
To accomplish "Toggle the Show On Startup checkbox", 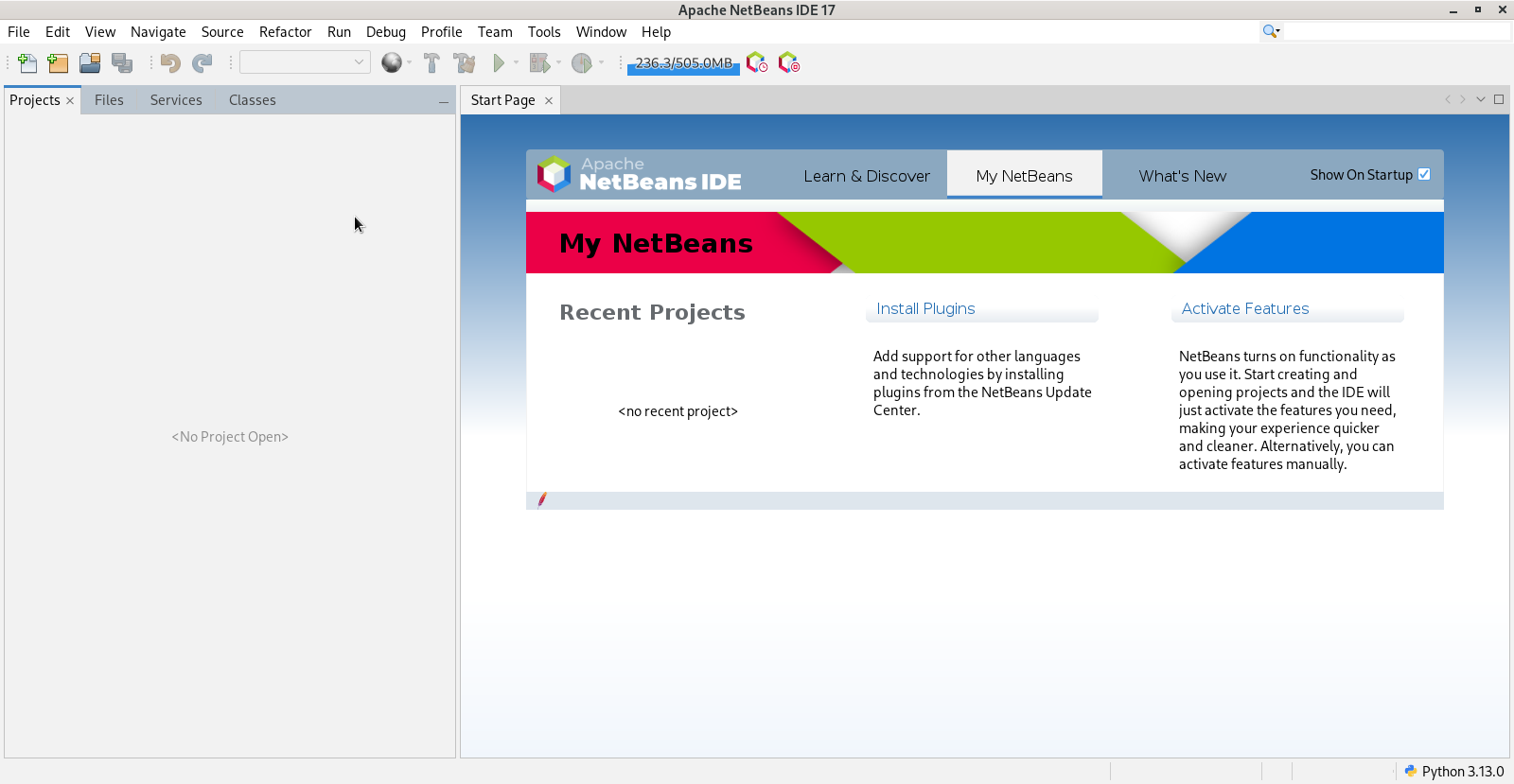I will click(x=1424, y=174).
